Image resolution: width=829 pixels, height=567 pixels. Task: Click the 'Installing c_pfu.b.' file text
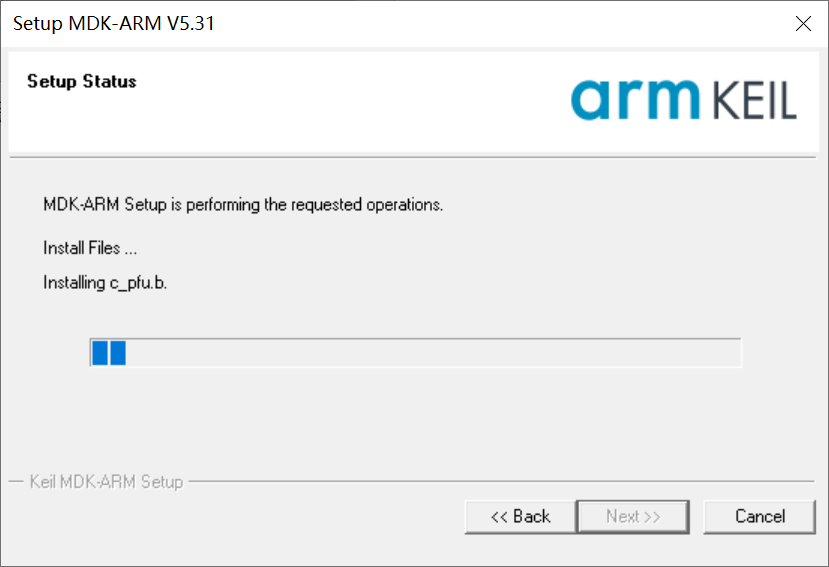point(105,283)
